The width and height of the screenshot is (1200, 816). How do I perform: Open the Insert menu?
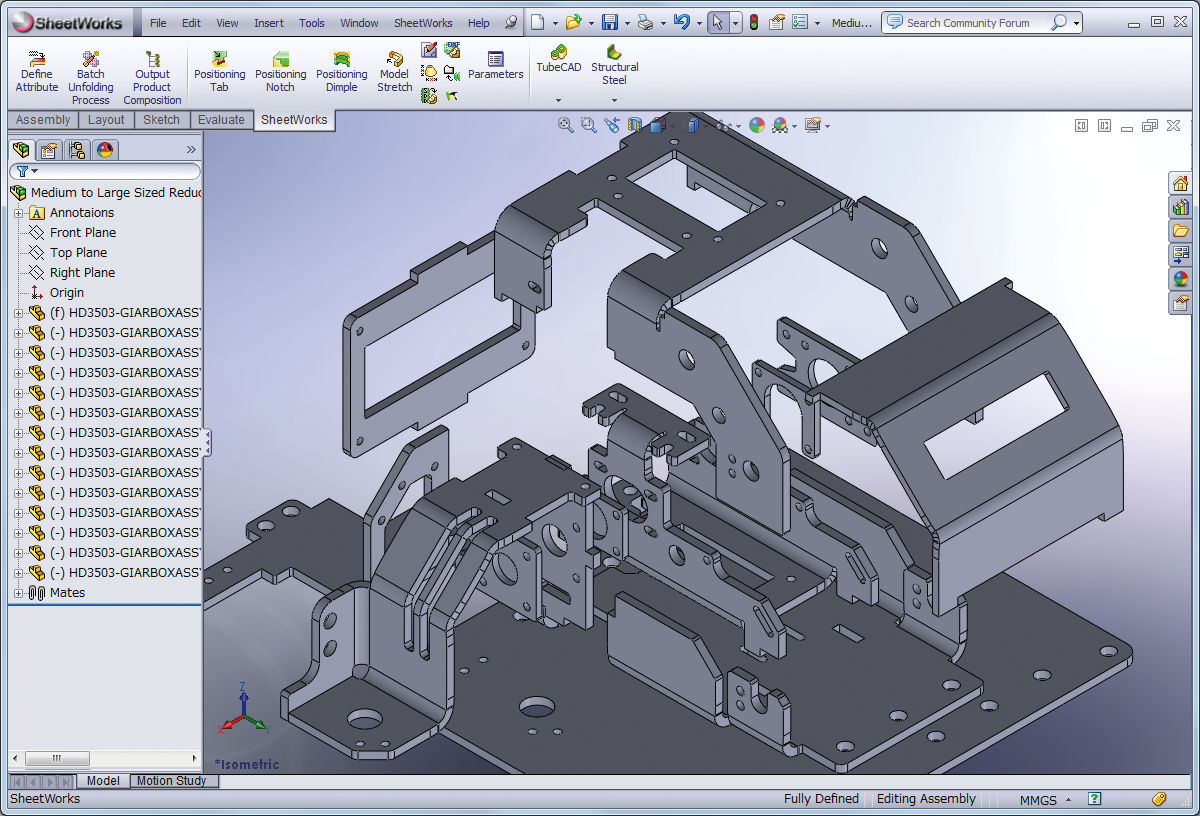[x=268, y=23]
